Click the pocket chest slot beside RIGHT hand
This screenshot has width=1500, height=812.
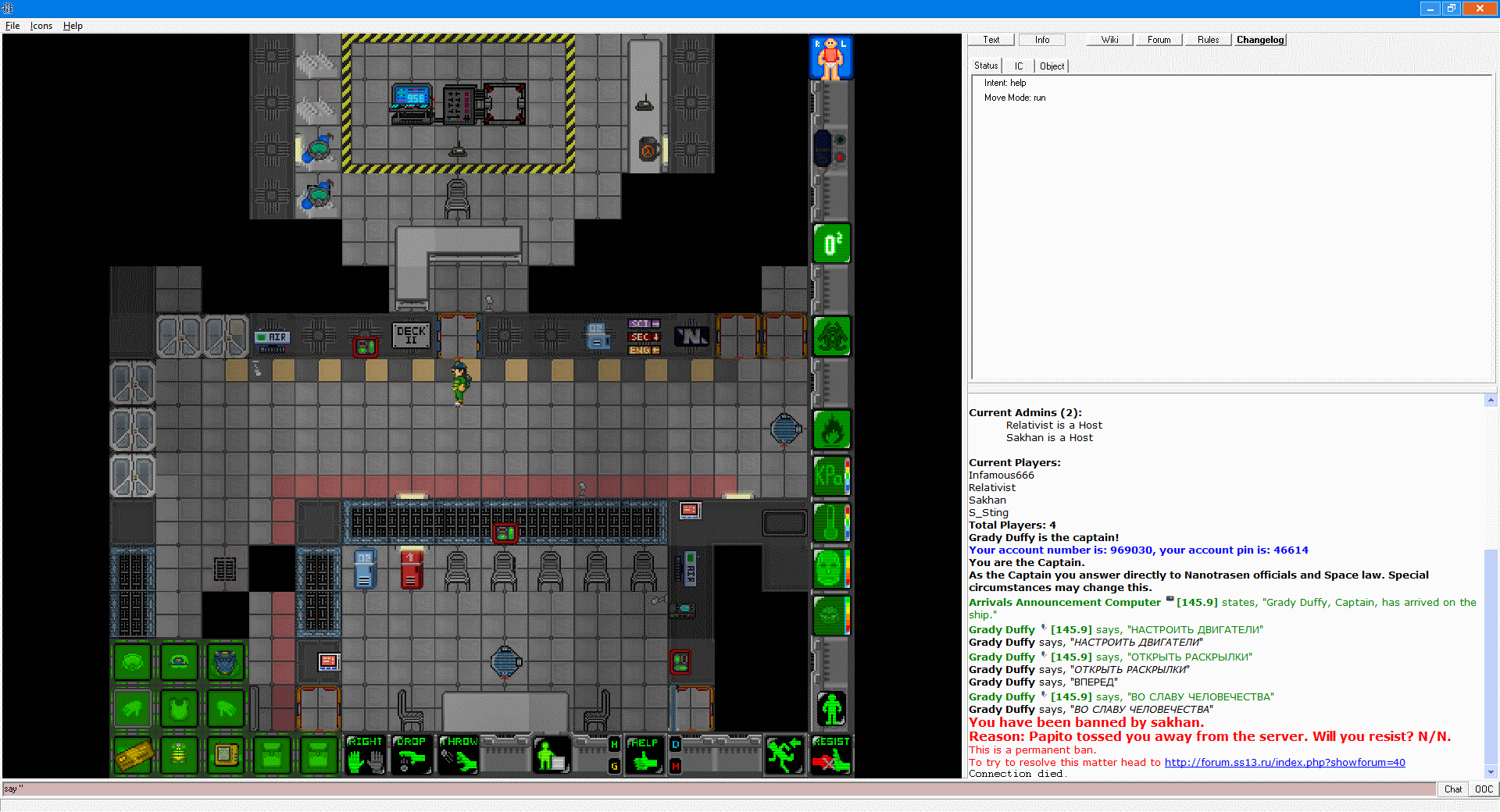tap(319, 755)
